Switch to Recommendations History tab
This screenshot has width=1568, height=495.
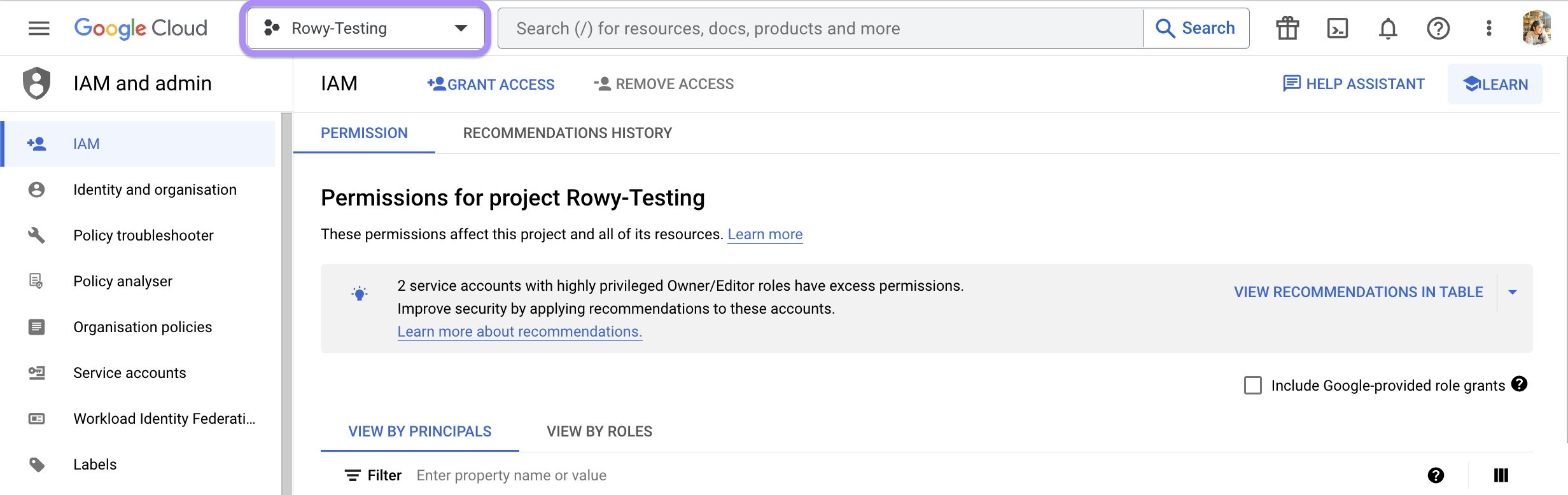[567, 133]
